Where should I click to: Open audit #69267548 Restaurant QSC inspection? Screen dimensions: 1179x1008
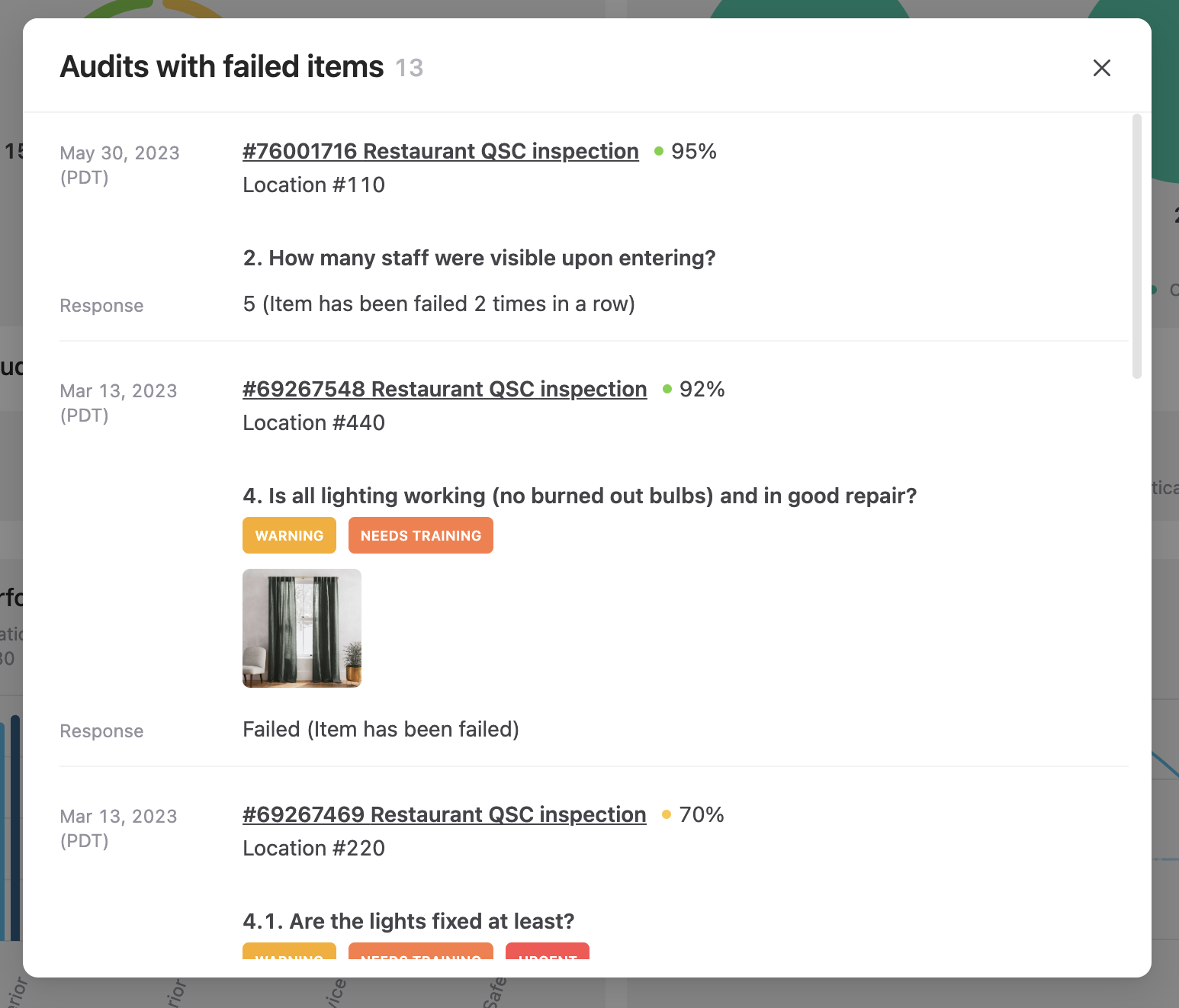(x=444, y=389)
